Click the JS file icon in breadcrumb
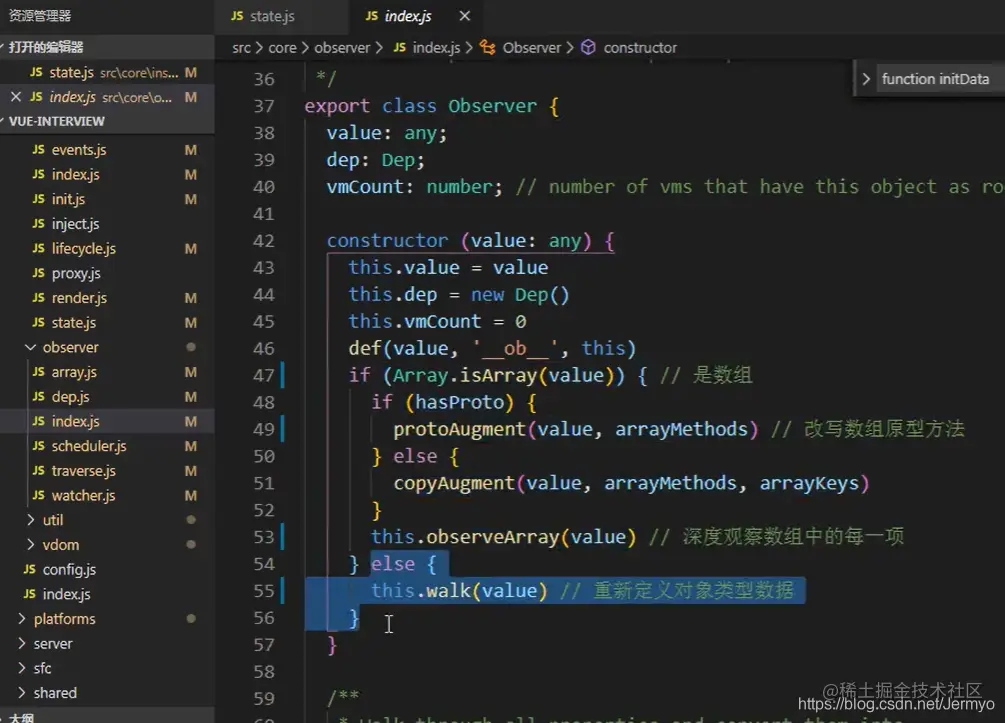The image size is (1005, 723). tap(399, 47)
